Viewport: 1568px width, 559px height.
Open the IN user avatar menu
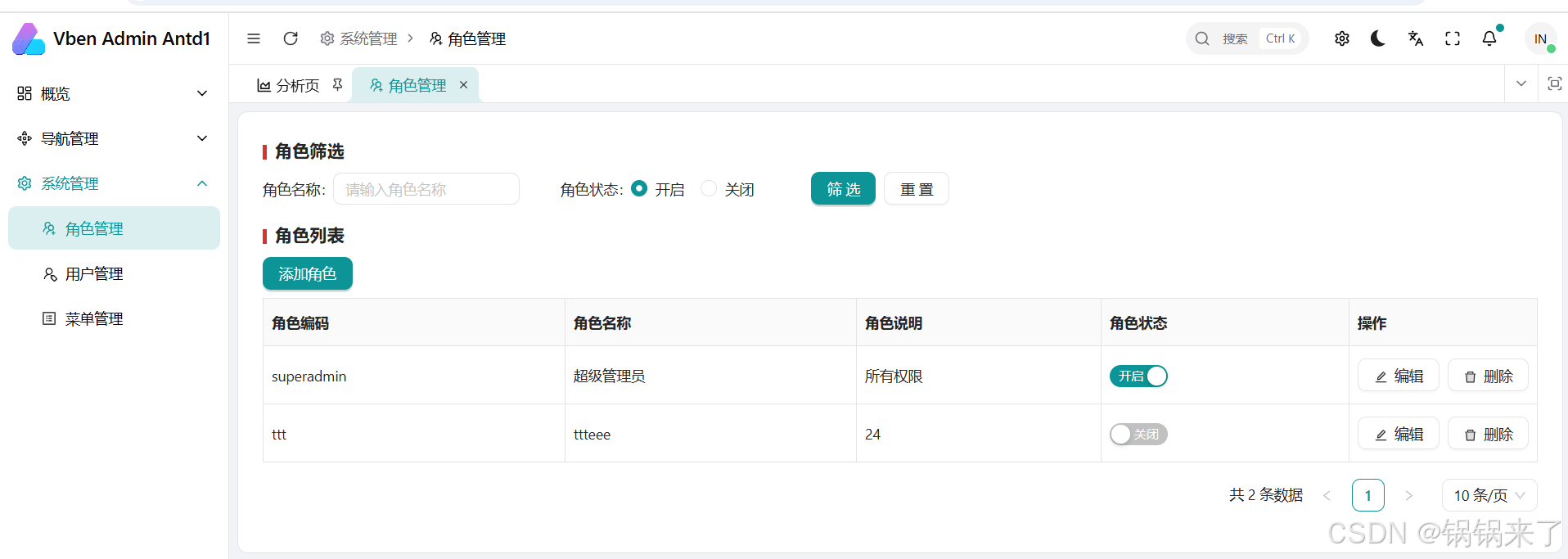1540,38
